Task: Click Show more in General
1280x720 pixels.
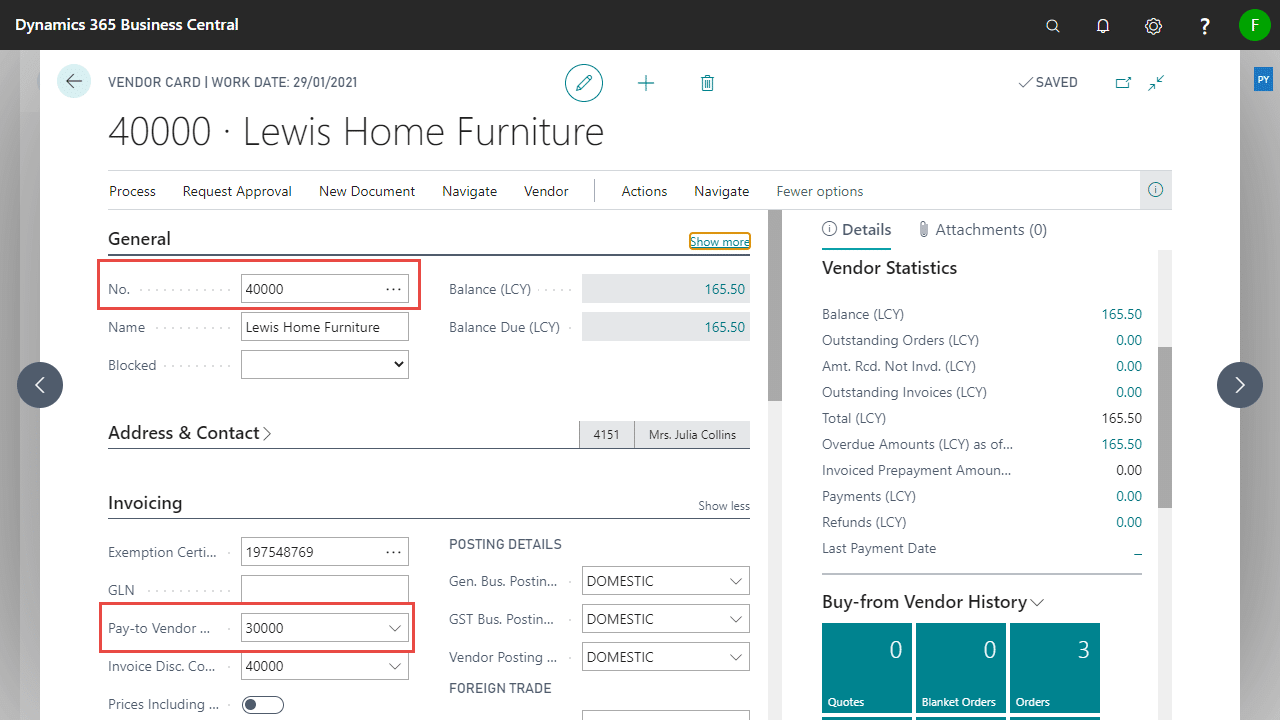Action: point(720,241)
